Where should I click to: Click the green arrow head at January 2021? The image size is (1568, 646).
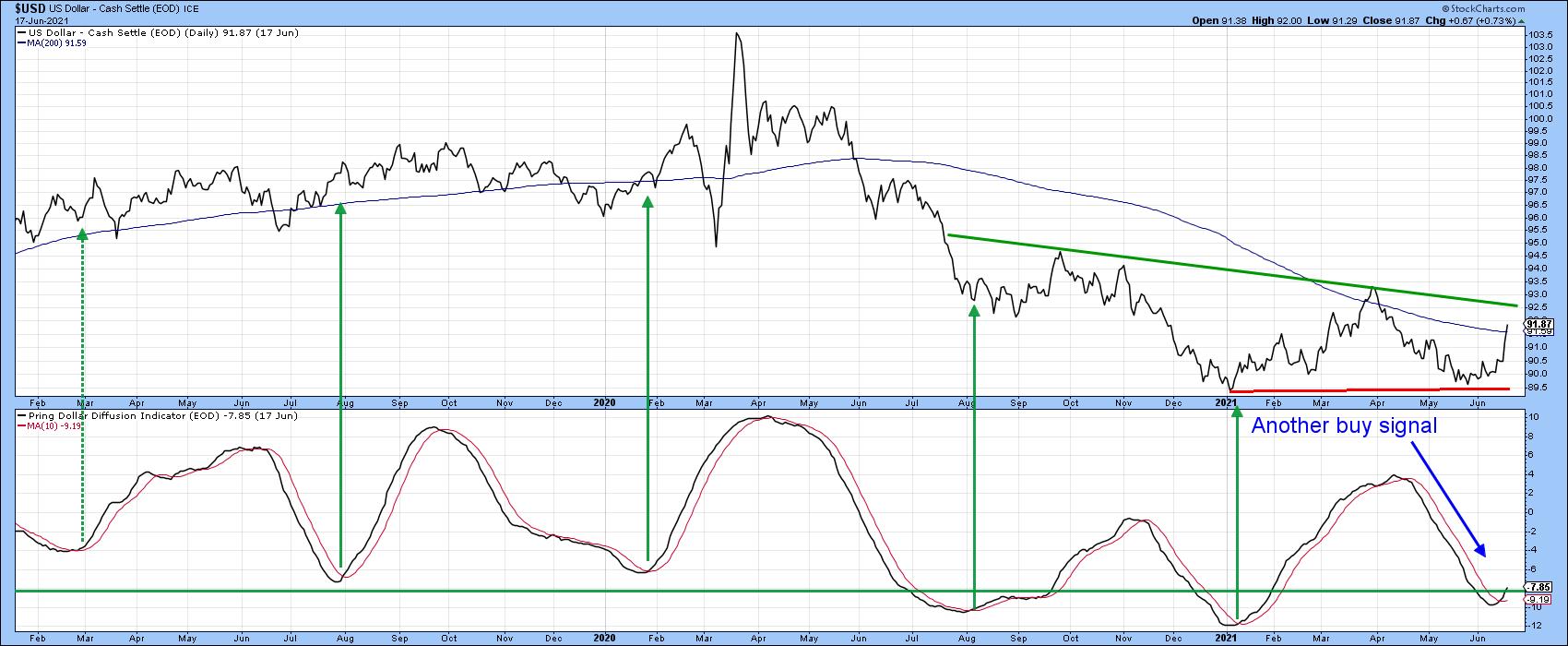click(x=1235, y=412)
